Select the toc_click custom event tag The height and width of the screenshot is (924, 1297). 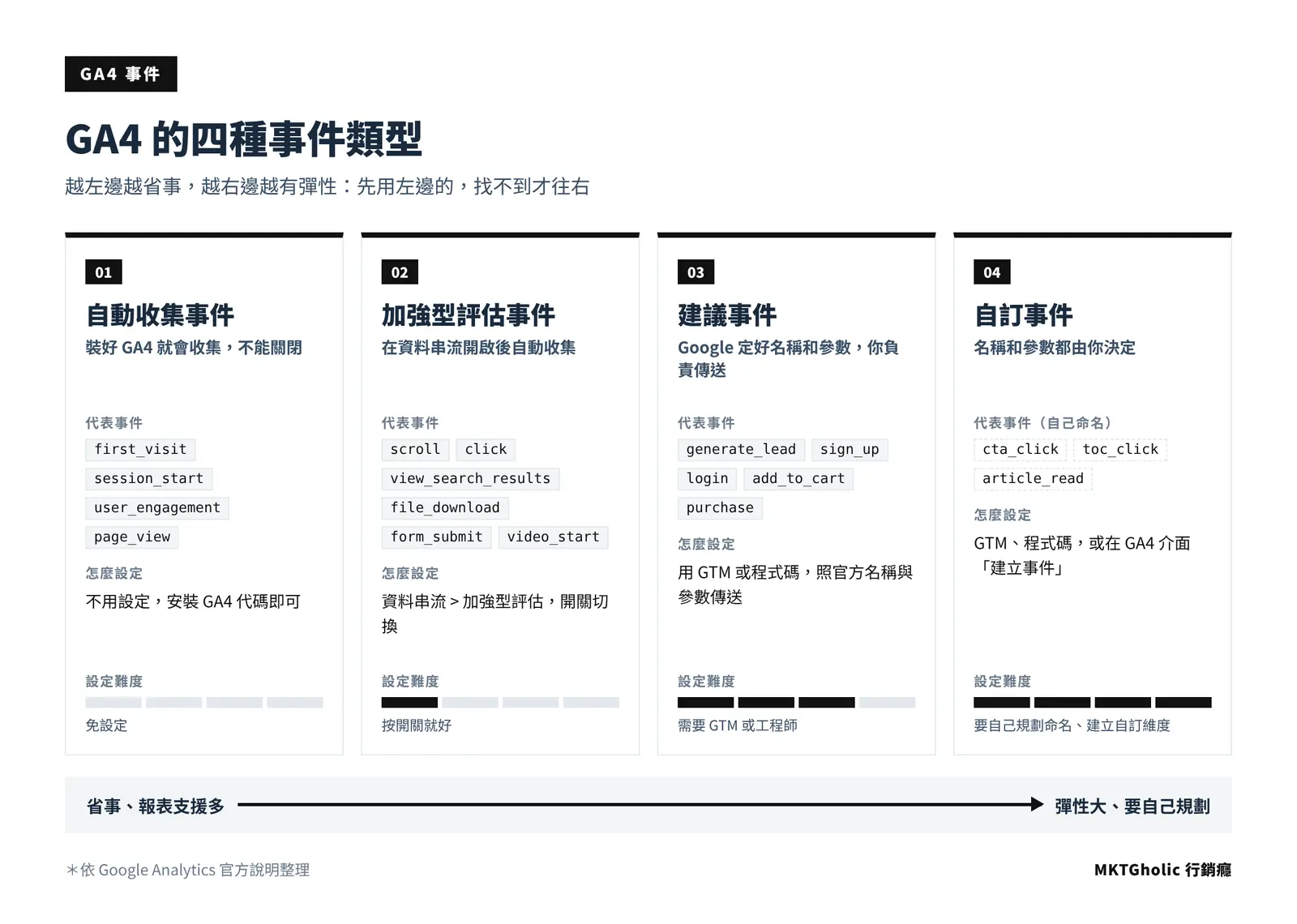point(1120,449)
